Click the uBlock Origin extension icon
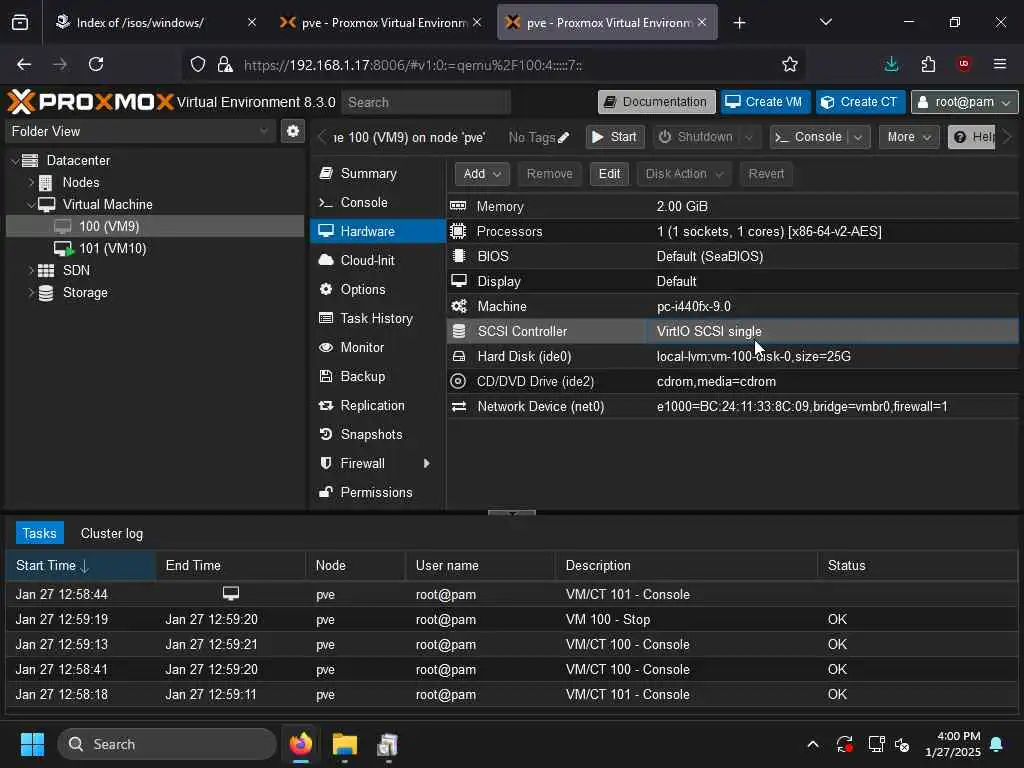Screen dimensions: 1024x768 click(x=964, y=64)
